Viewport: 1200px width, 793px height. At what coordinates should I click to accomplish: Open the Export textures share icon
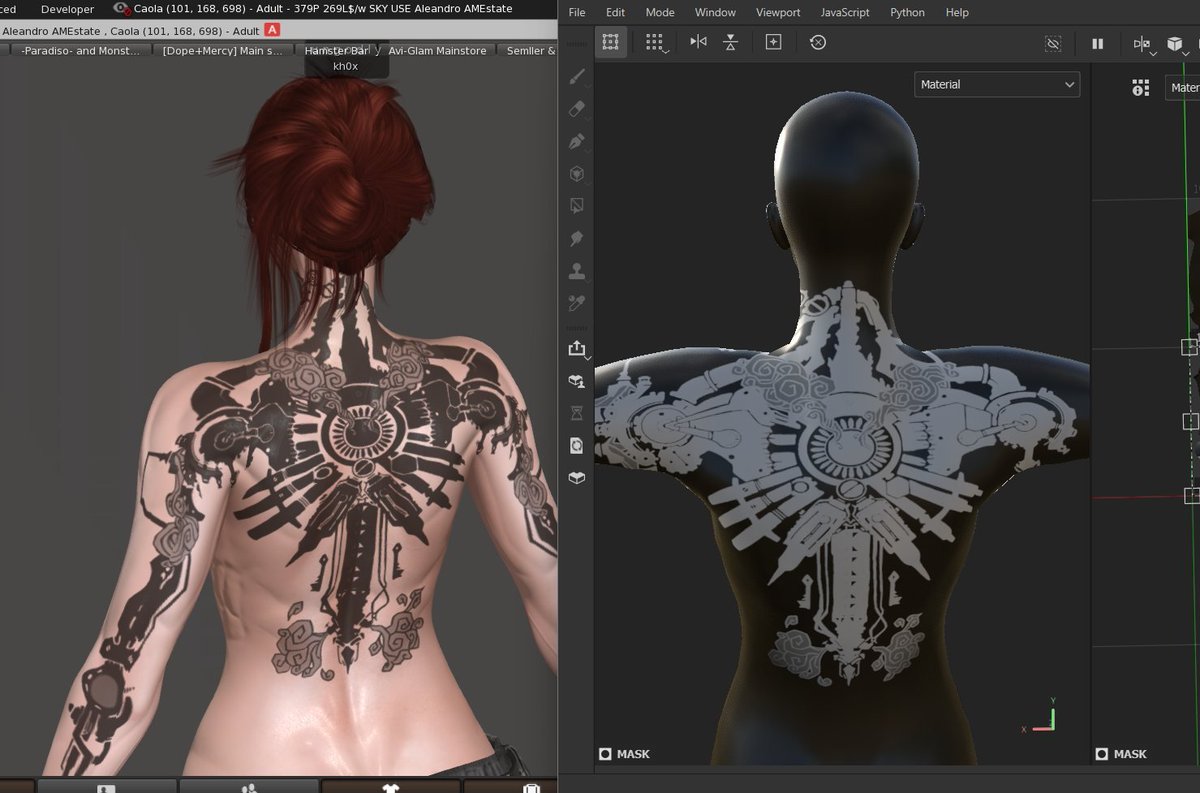[577, 348]
